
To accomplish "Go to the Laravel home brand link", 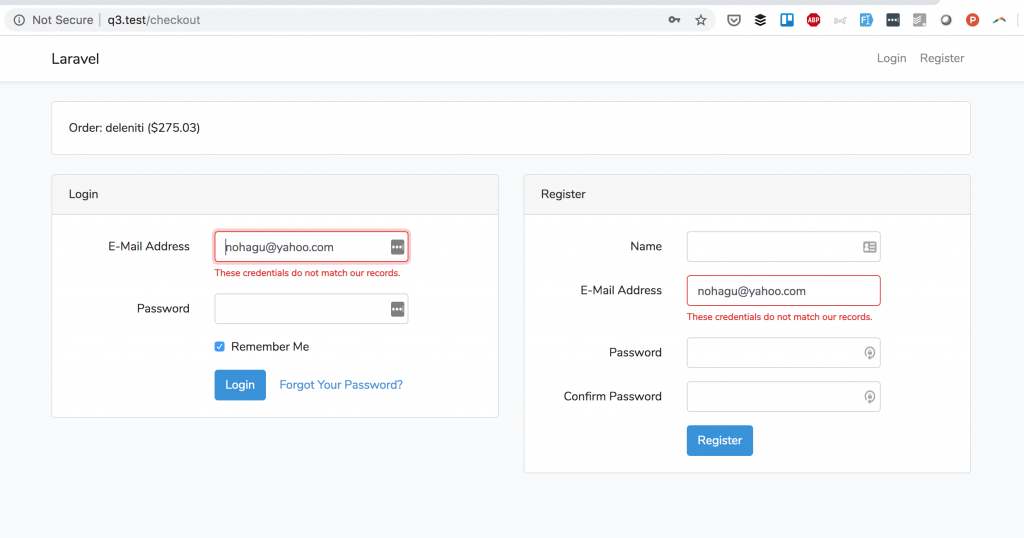I will pyautogui.click(x=75, y=59).
